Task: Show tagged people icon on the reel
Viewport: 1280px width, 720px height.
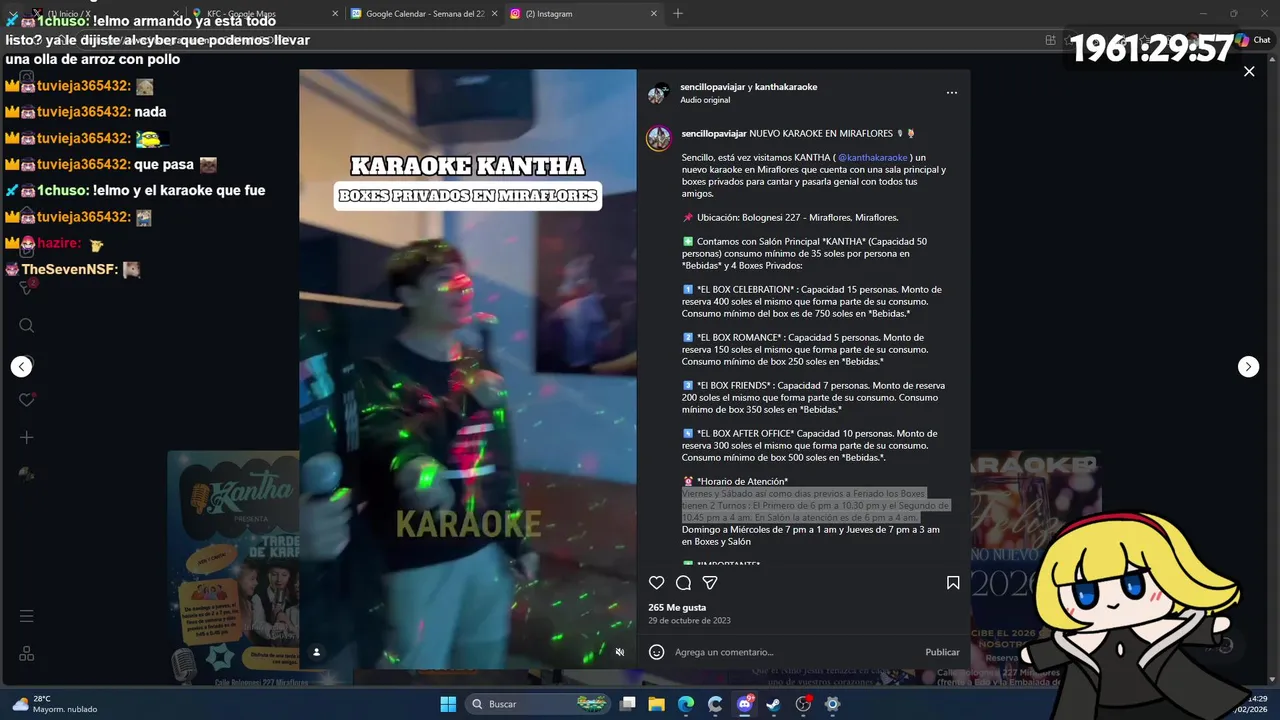Action: tap(316, 652)
